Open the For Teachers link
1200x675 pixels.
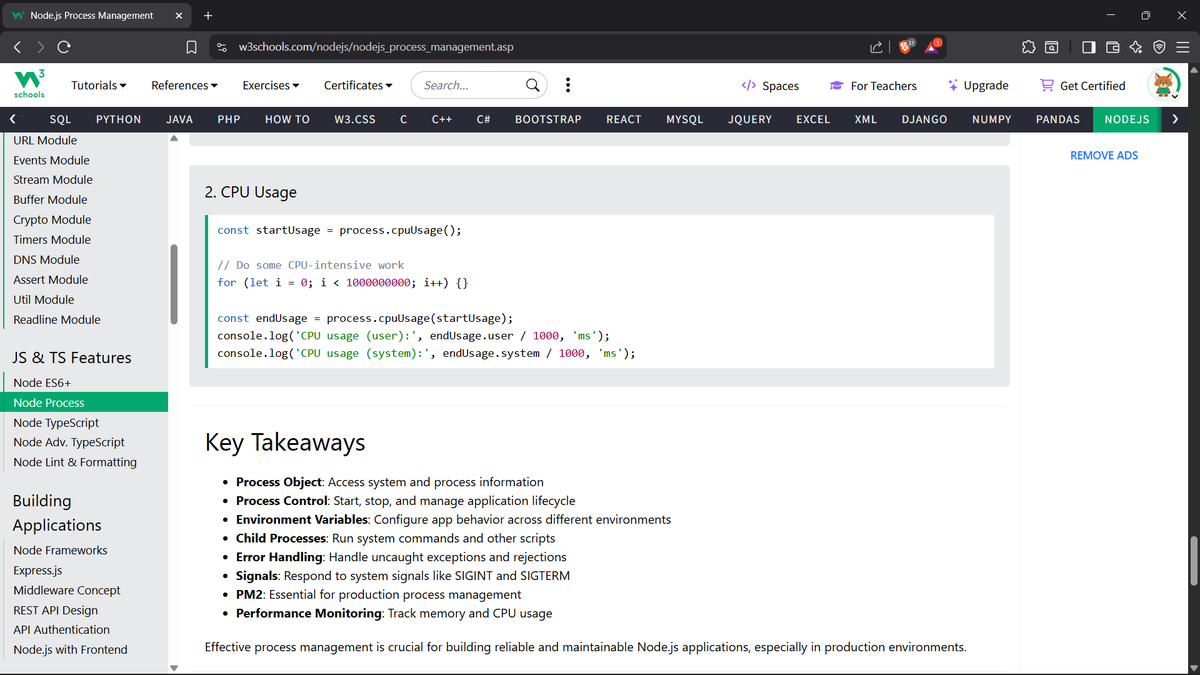(x=873, y=86)
